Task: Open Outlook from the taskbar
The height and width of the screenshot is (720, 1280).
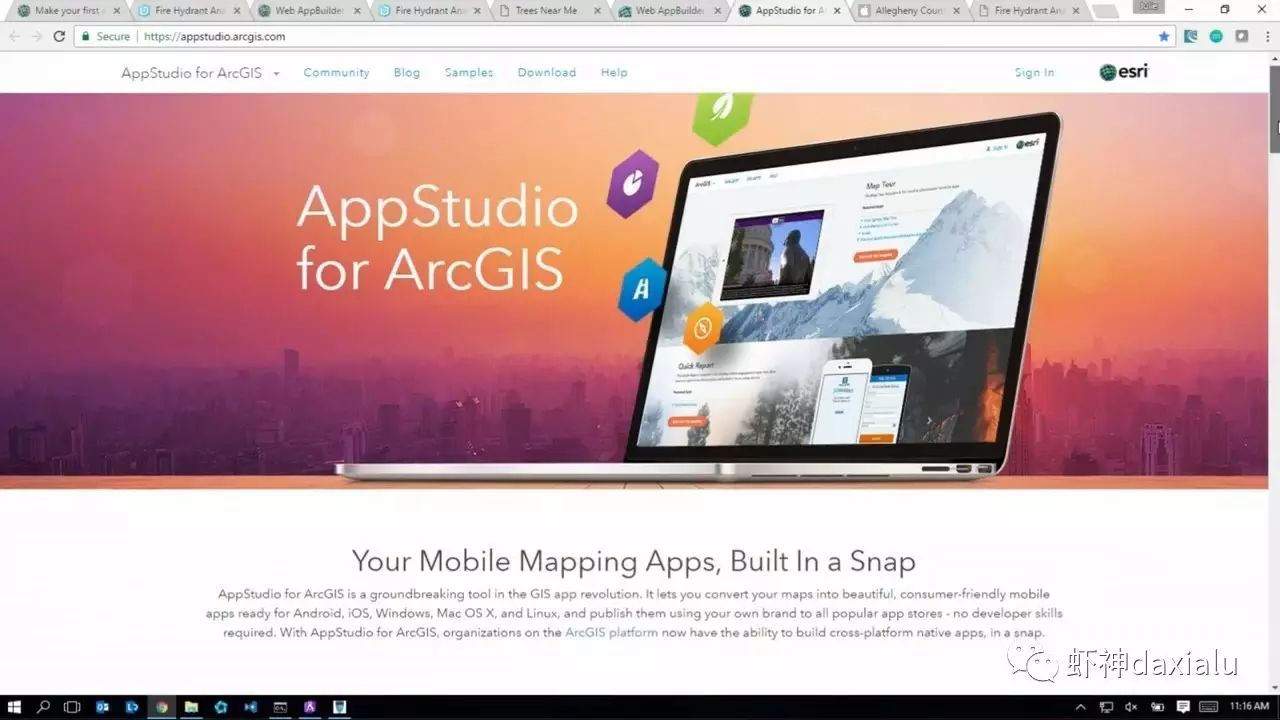Action: [102, 707]
